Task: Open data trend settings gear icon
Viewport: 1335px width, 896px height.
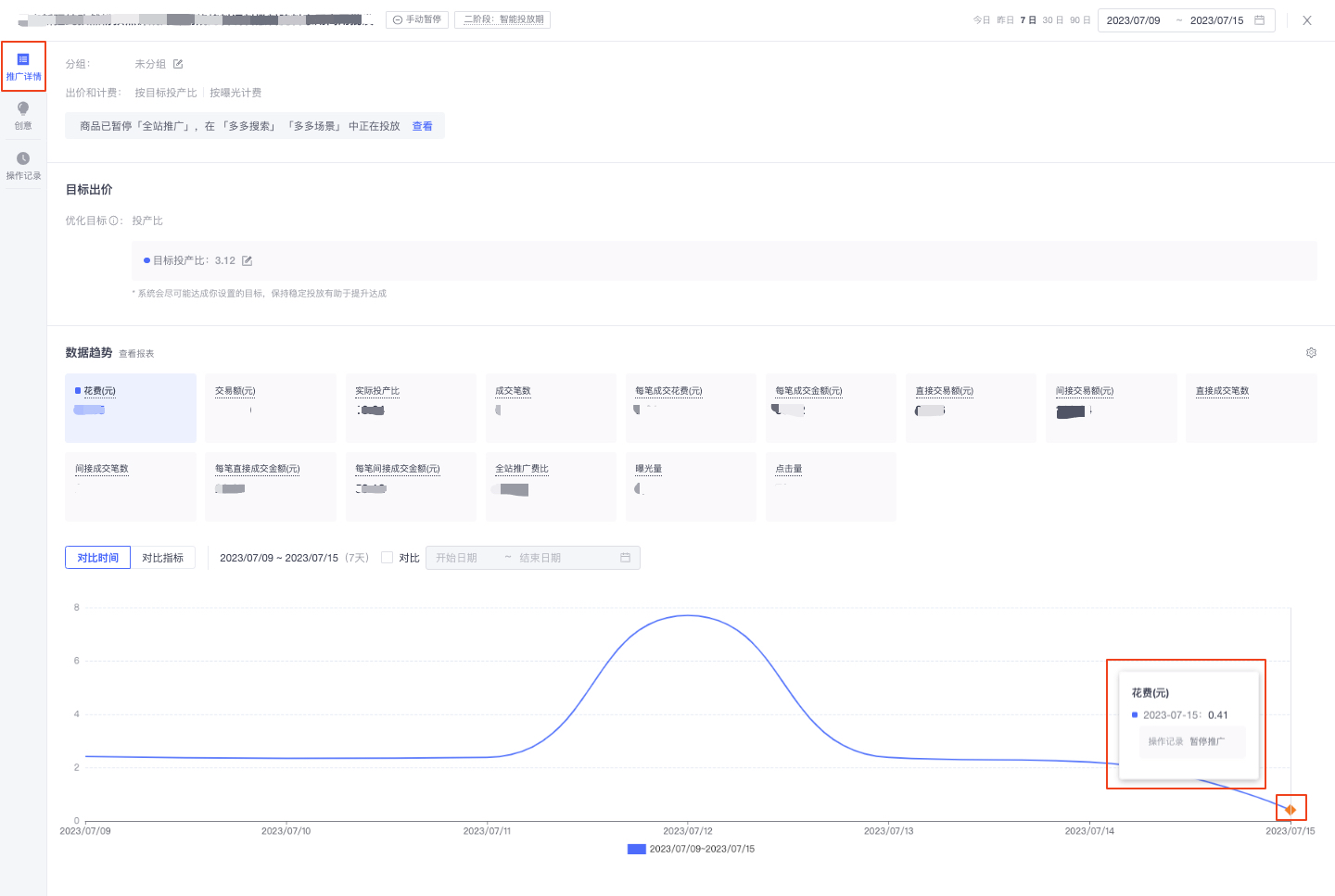Action: 1311,353
